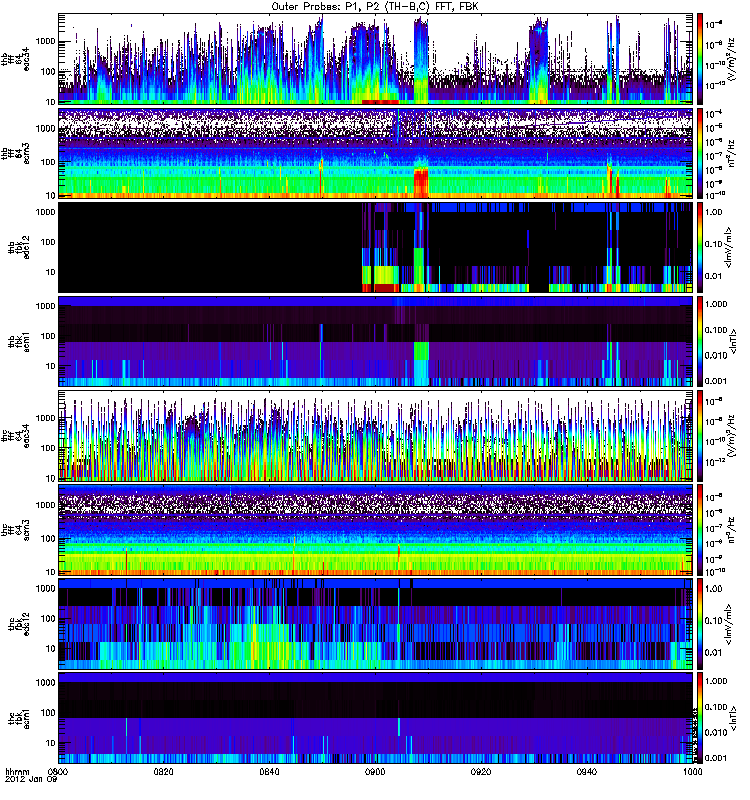Viewport: 750px width, 800px height.
Task: Click the nT²/Hz unit label of thb scm3 panel
Action: point(732,153)
